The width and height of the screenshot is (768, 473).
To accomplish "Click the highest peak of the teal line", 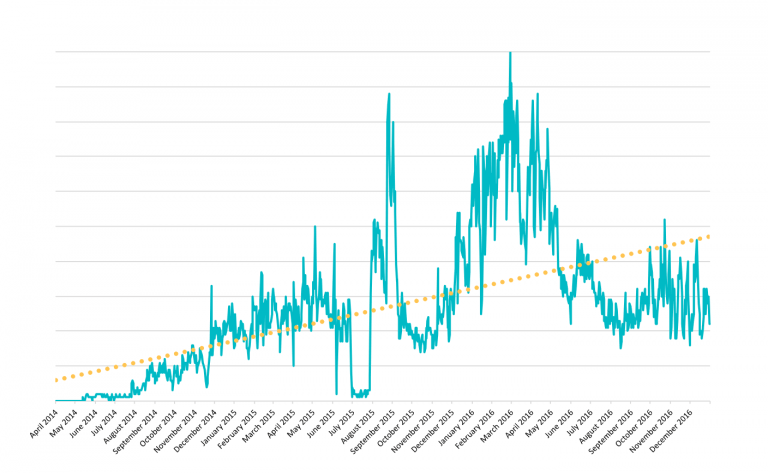I will click(510, 54).
